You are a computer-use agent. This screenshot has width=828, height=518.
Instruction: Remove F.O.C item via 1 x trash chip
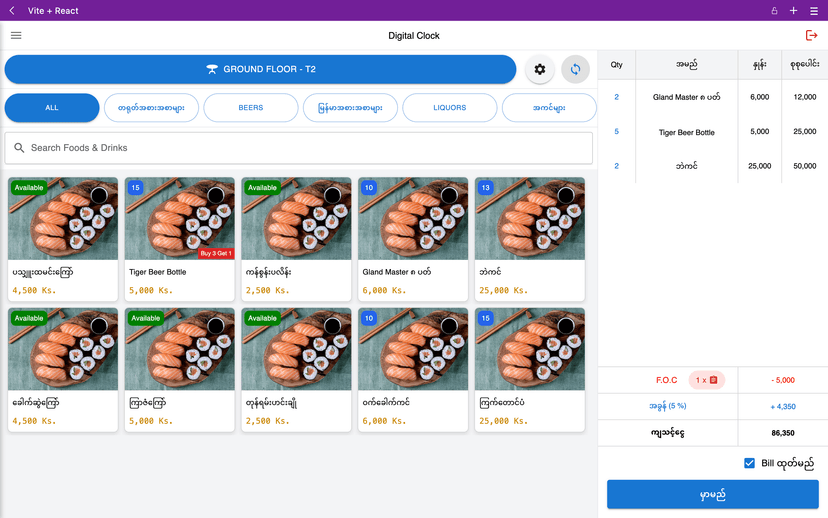tap(707, 380)
